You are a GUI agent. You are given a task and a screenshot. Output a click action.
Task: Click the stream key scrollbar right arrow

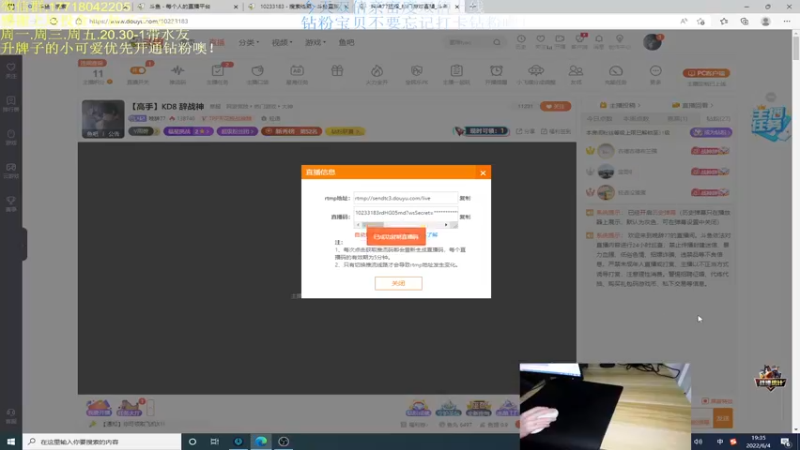446,224
